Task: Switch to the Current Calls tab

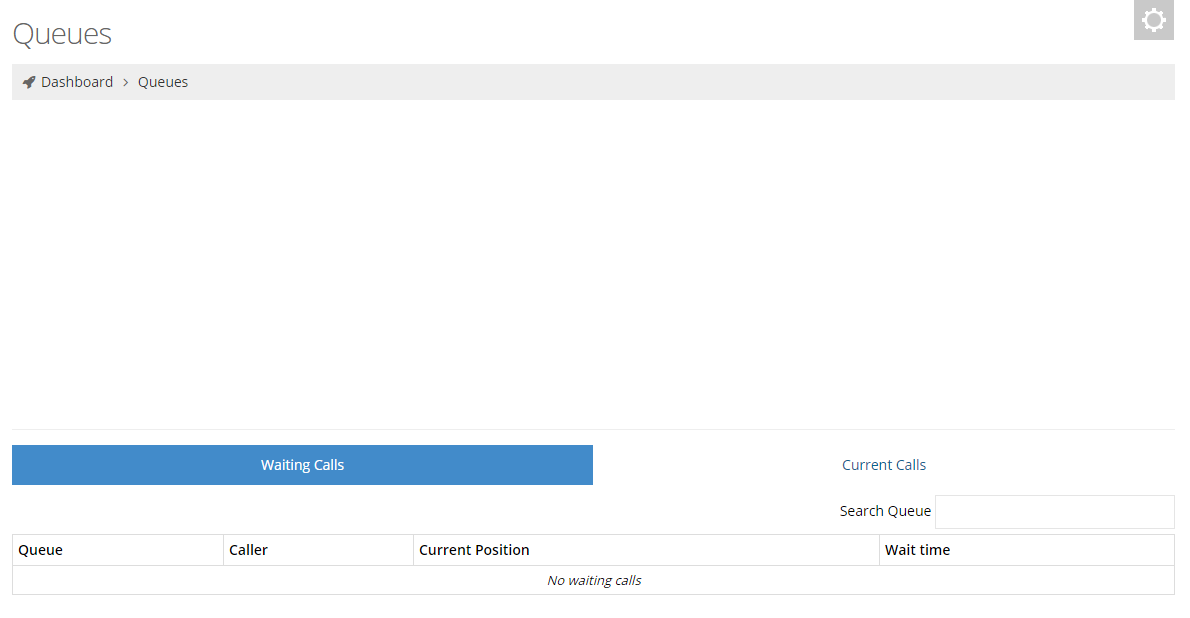Action: point(884,465)
